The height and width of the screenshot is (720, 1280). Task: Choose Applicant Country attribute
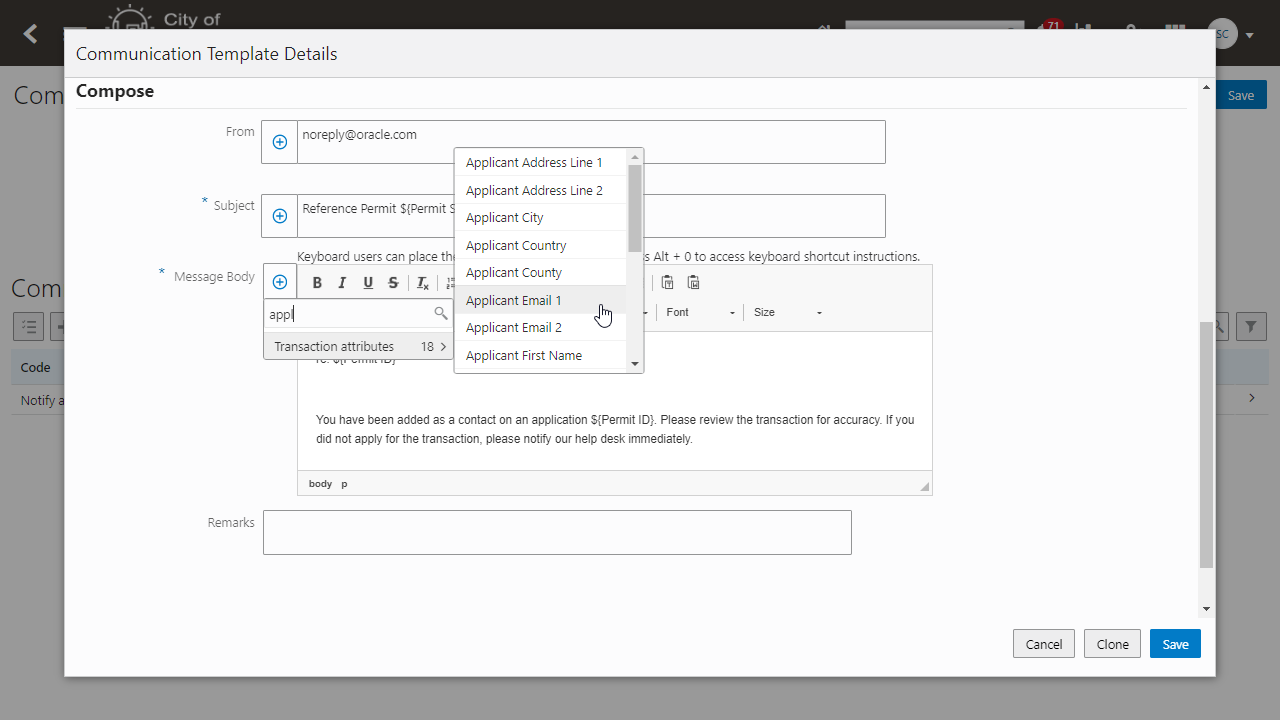pos(541,245)
